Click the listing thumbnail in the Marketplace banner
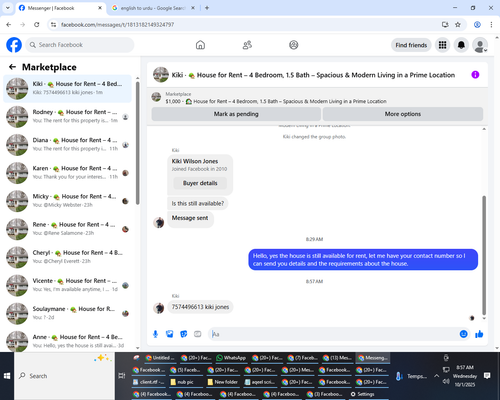 [x=156, y=97]
